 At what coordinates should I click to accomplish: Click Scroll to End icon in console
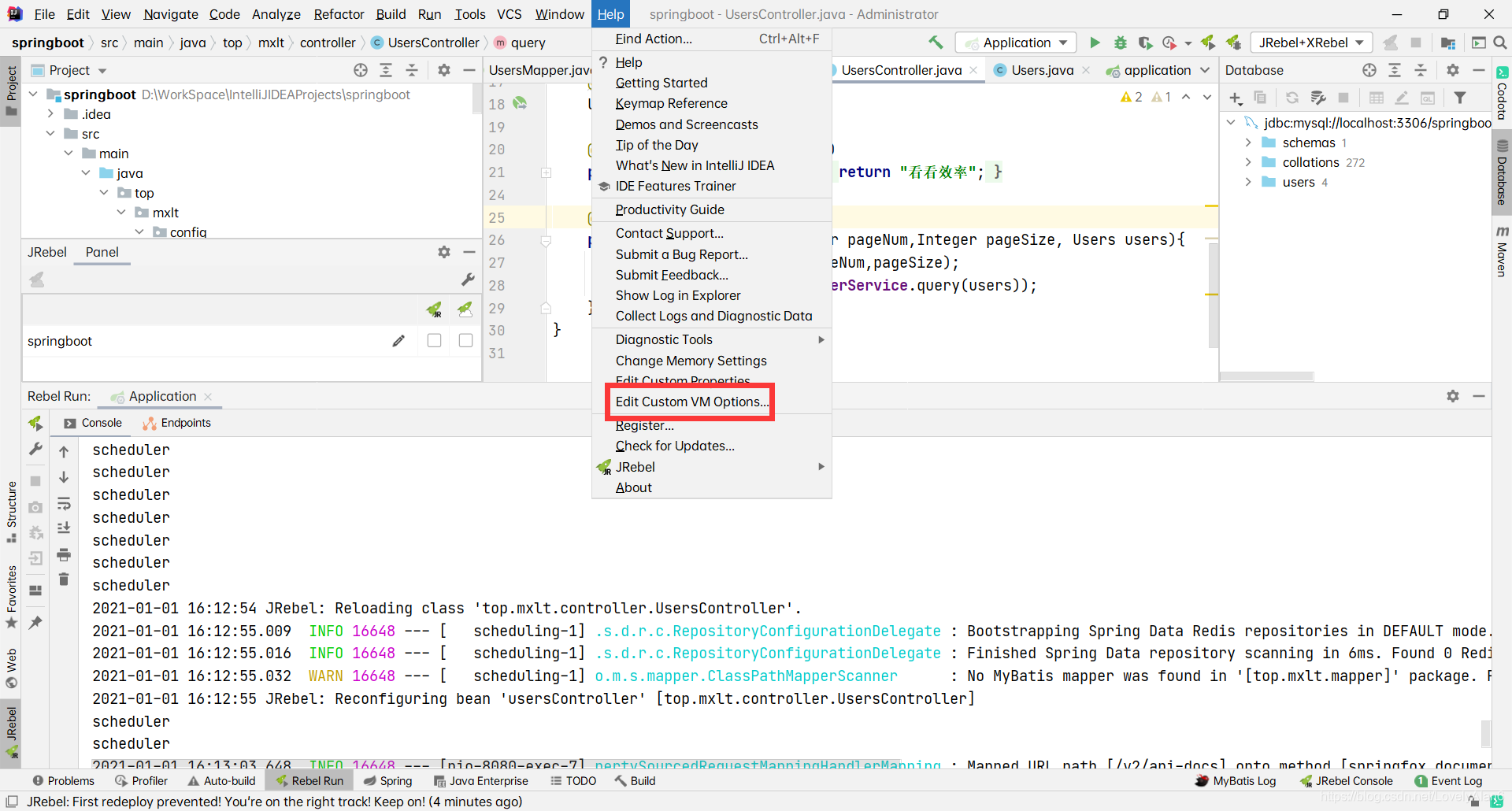64,529
